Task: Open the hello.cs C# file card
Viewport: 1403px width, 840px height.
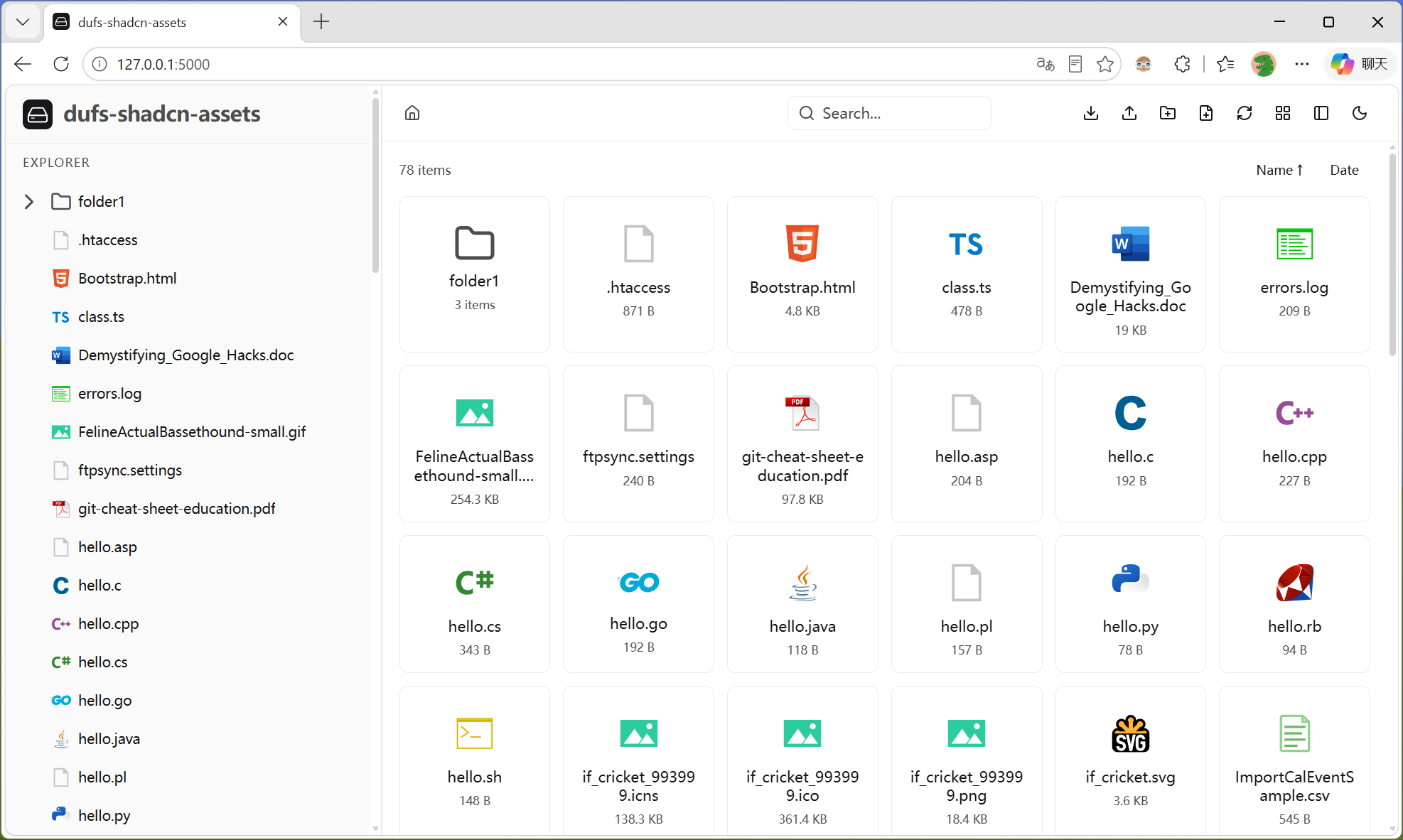Action: click(x=475, y=604)
